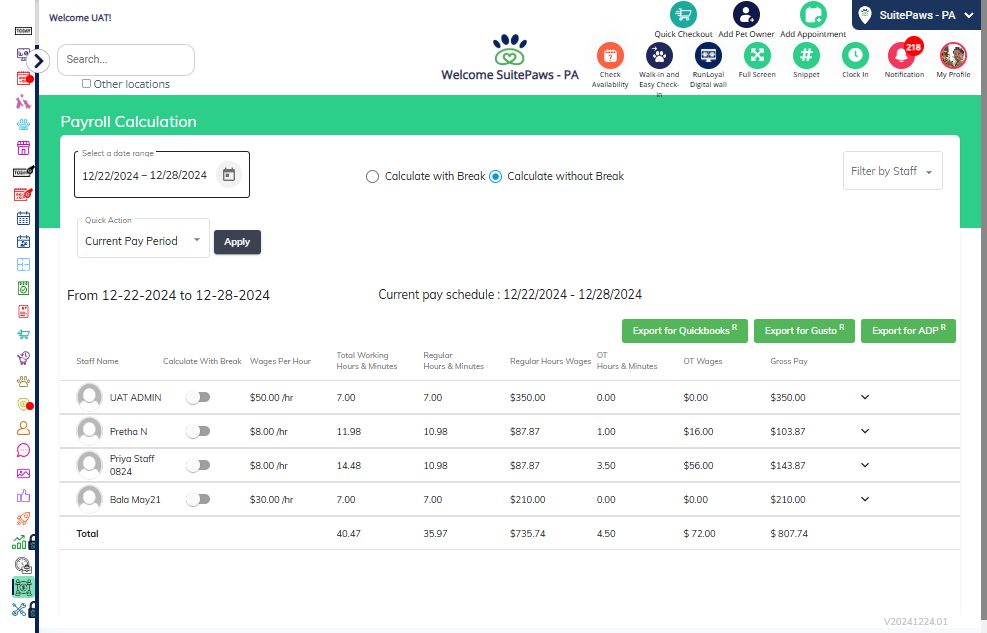
Task: Check the Other locations checkbox
Action: 86,84
